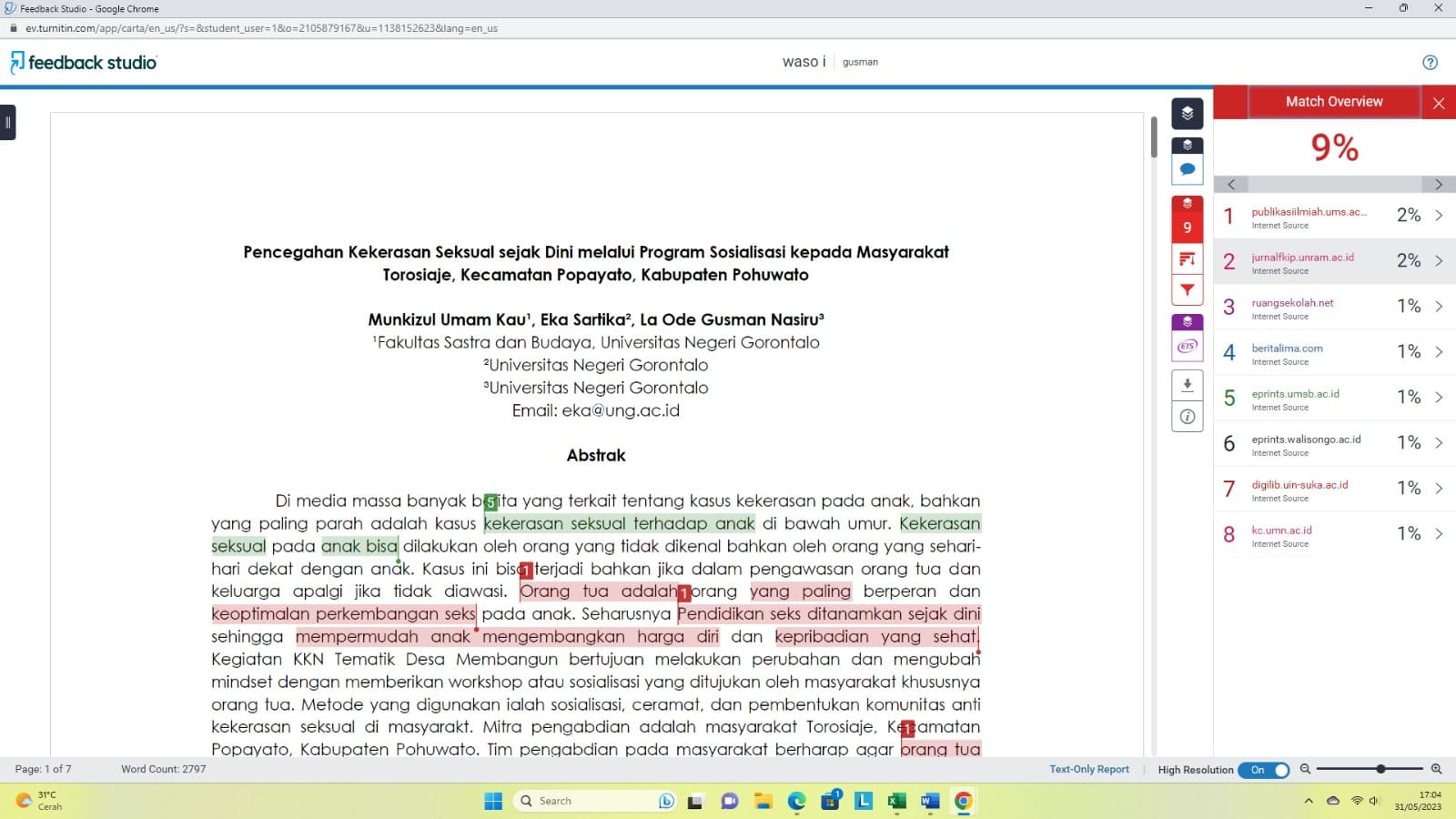
Task: Open the submission info icon
Action: tap(1187, 417)
